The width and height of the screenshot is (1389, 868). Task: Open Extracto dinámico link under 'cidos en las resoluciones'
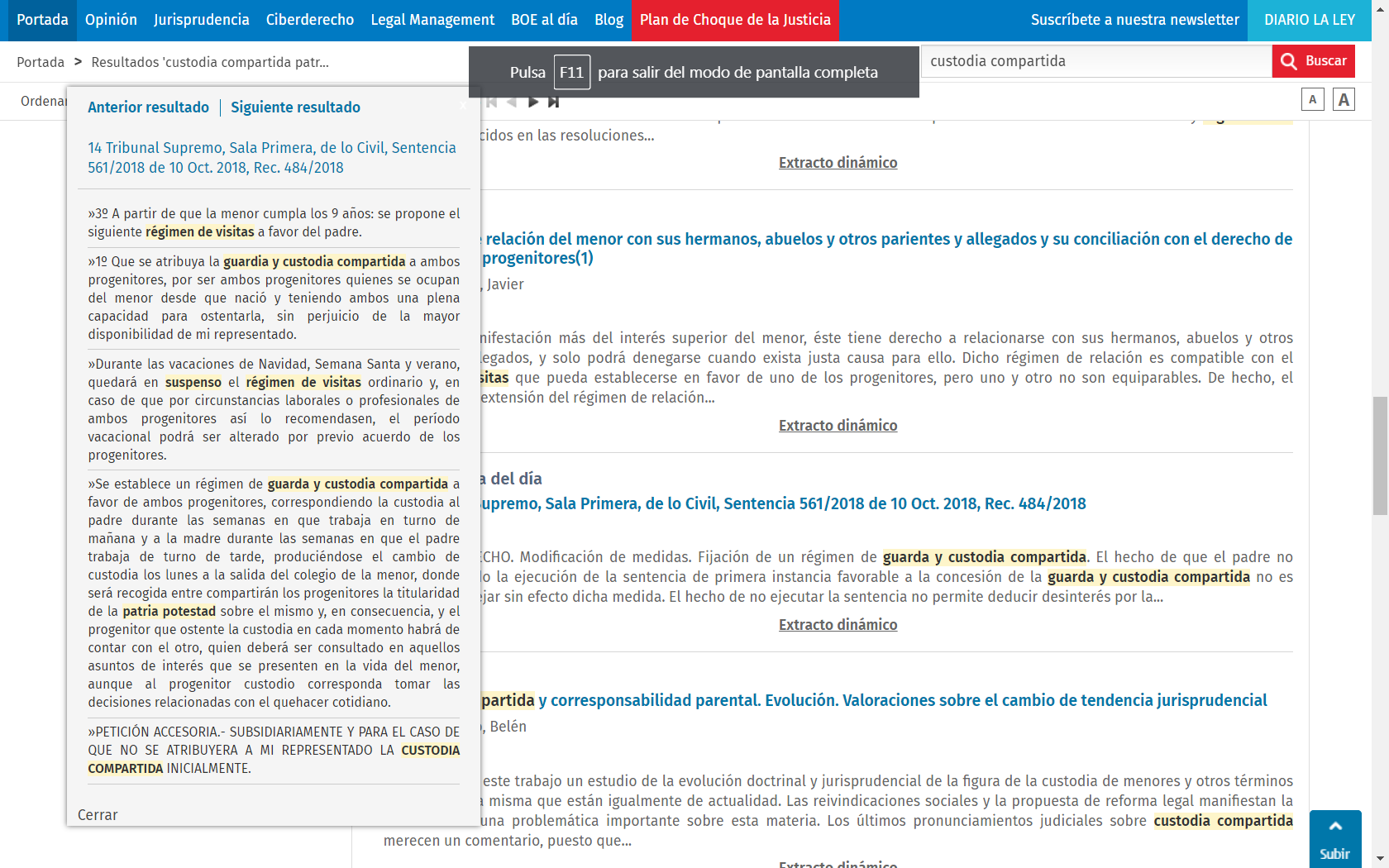(x=838, y=163)
